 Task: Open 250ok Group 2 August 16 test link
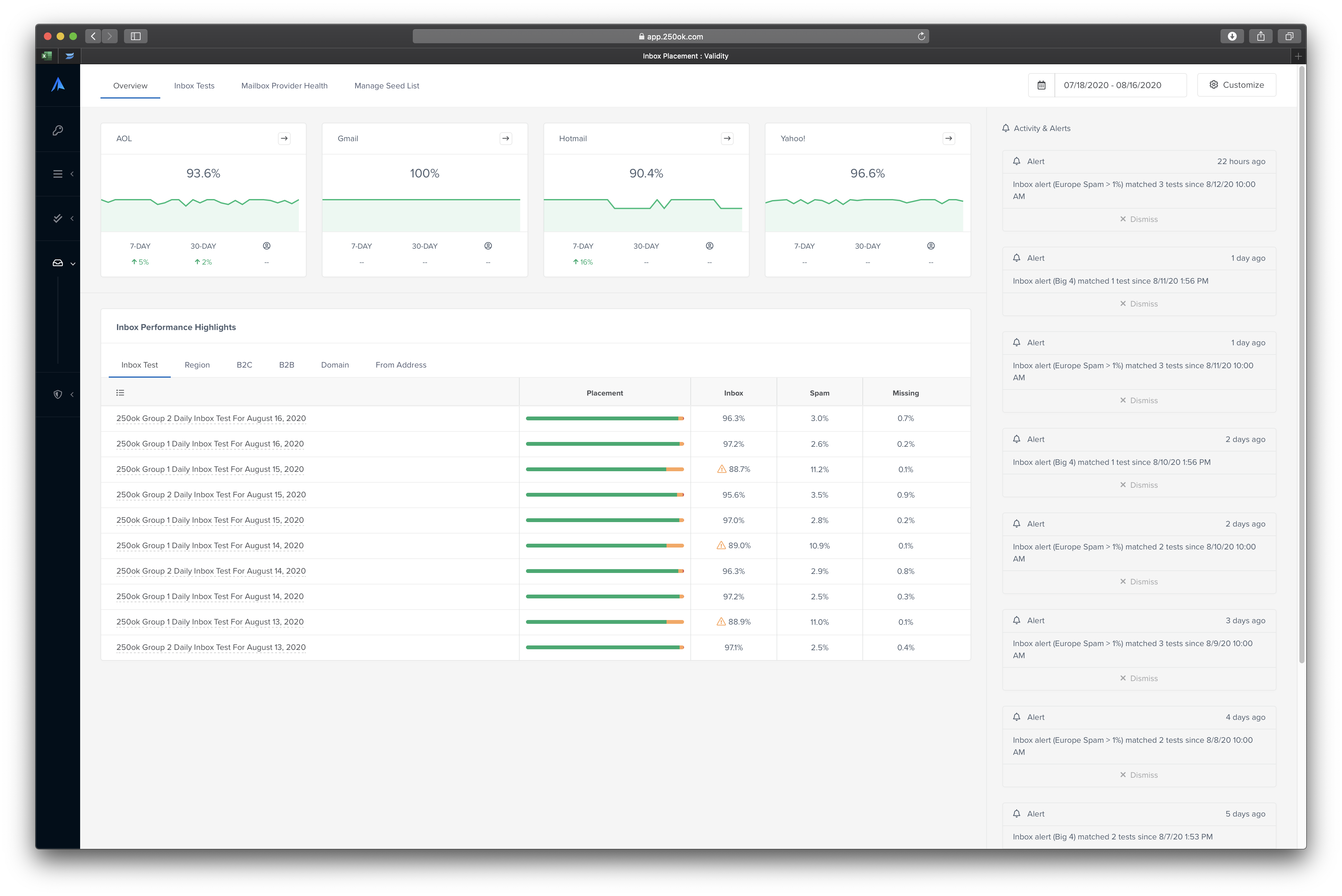point(211,418)
